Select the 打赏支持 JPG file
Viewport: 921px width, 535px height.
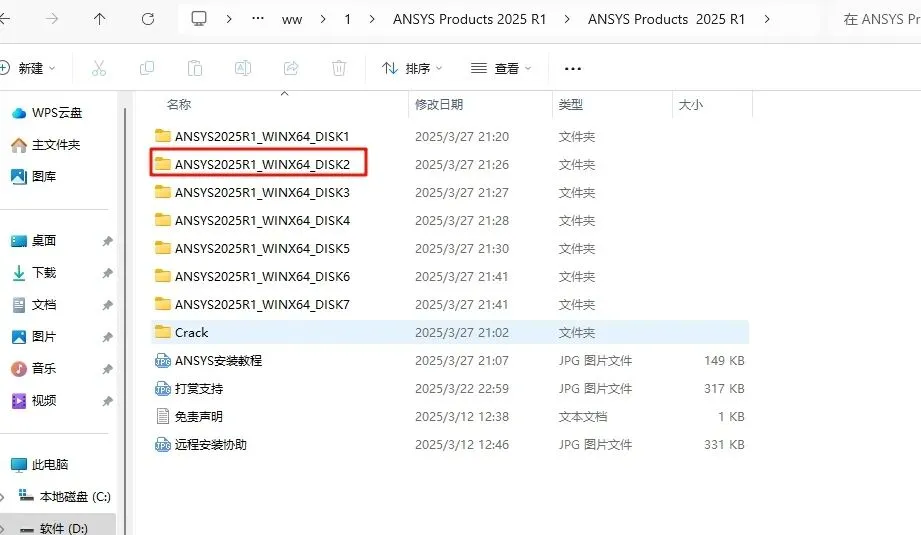(x=189, y=389)
